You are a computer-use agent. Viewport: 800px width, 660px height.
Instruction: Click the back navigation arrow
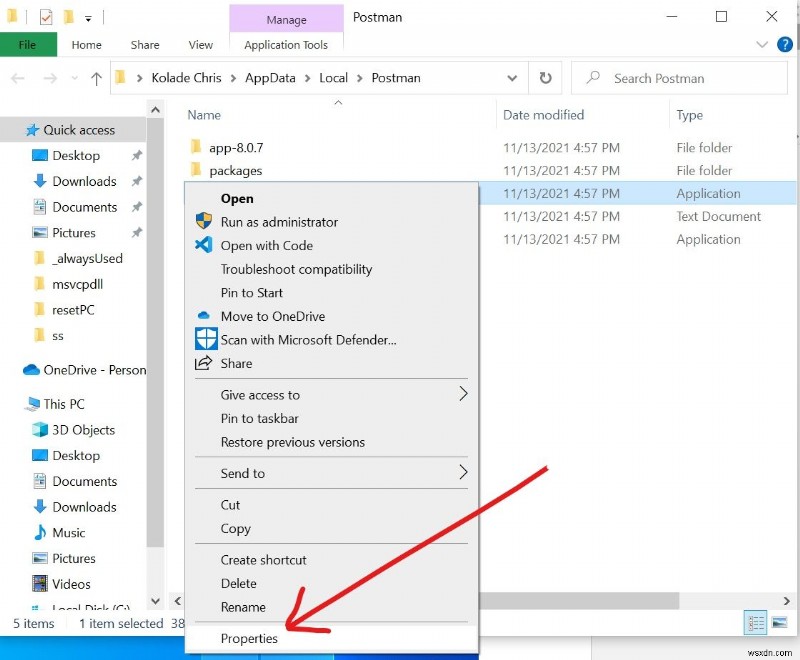point(15,78)
